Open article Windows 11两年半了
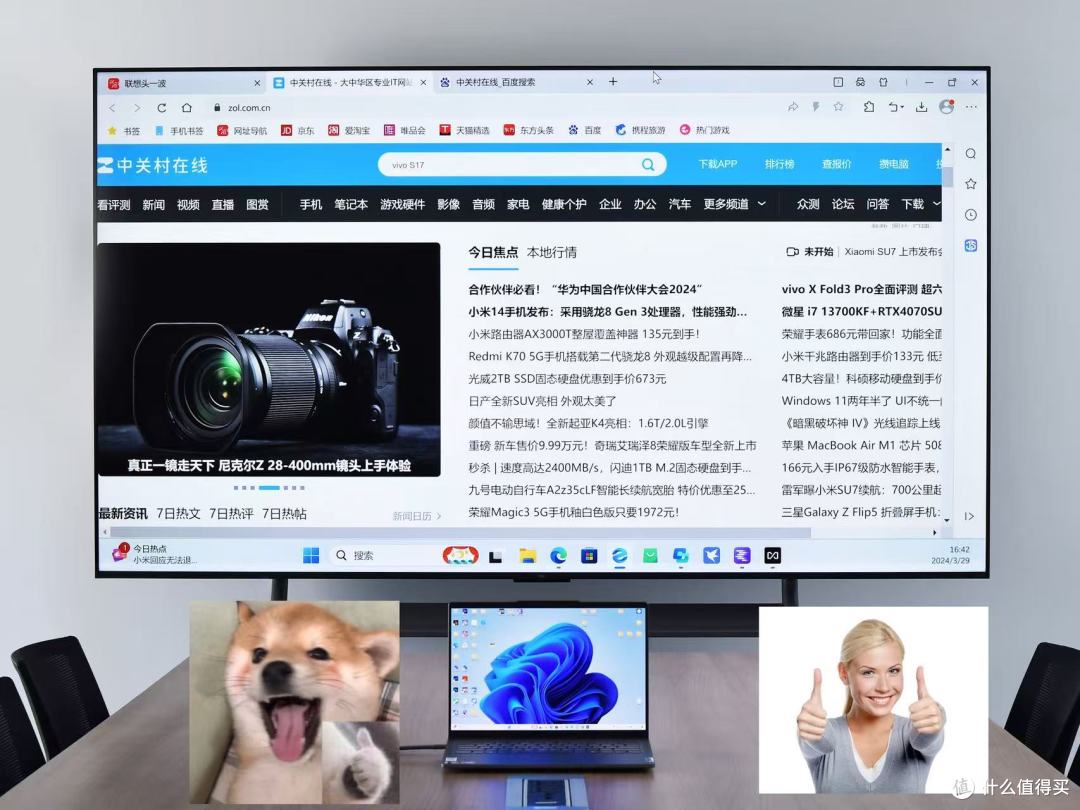The width and height of the screenshot is (1080, 810). point(861,401)
